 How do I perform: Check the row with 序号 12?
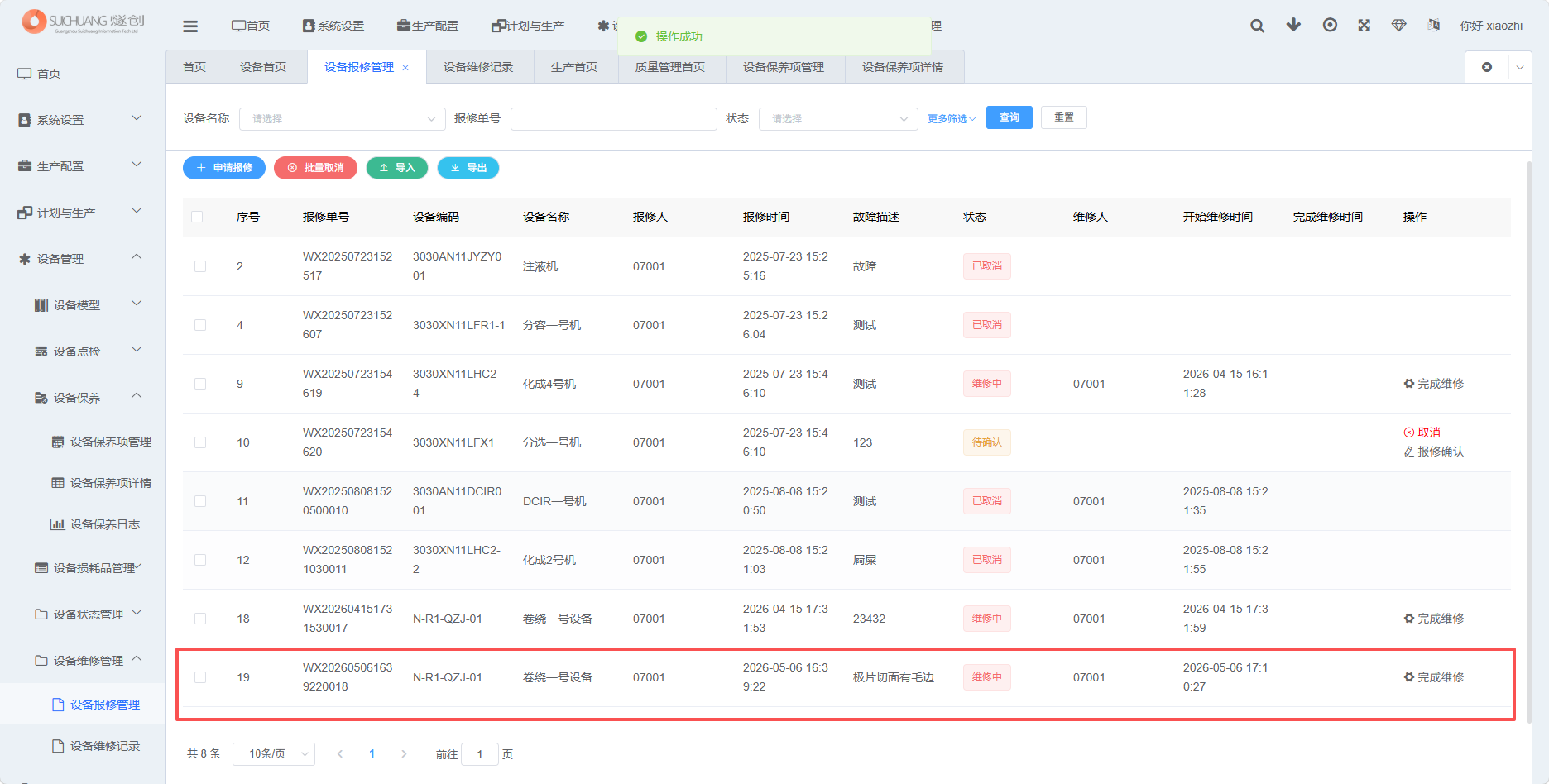[200, 560]
